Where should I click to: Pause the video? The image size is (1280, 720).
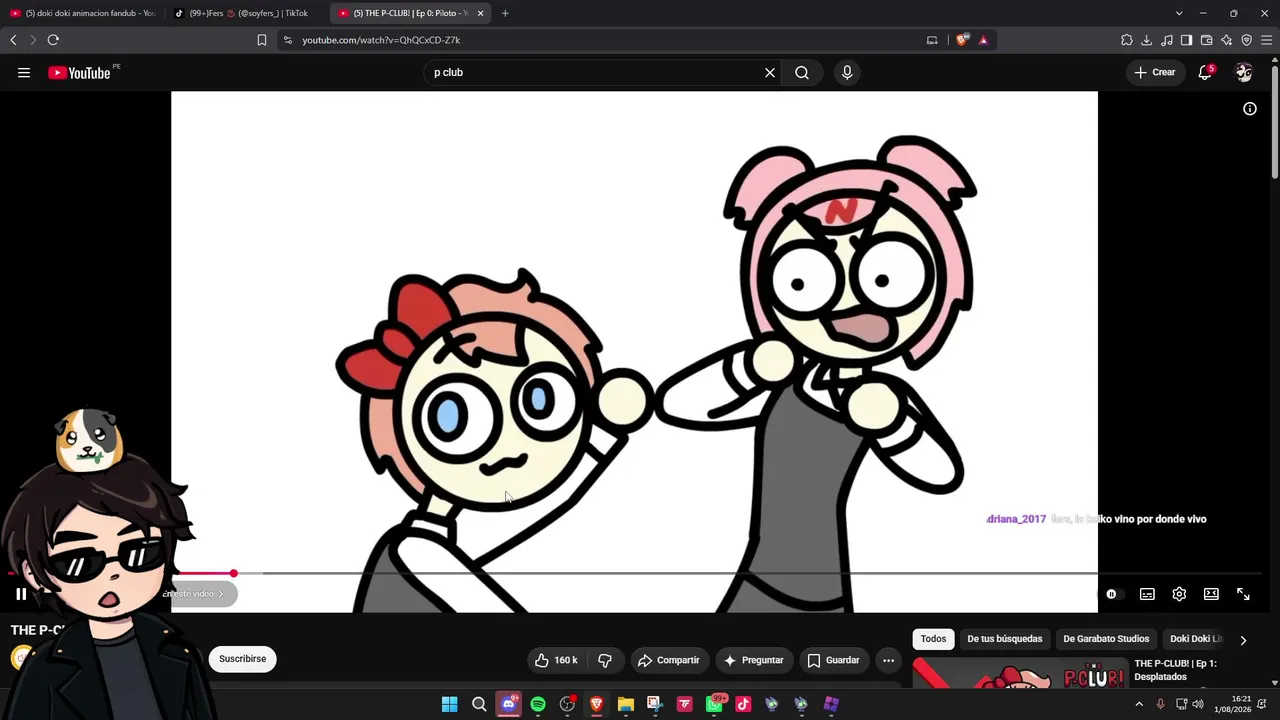point(21,594)
